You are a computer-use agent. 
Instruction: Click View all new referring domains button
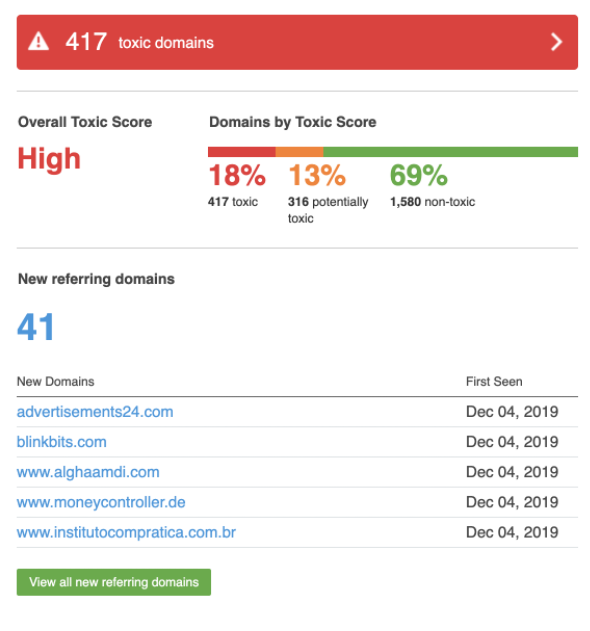click(x=114, y=582)
